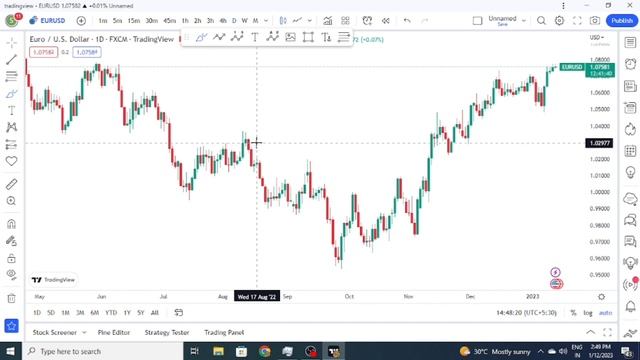Open the layout setup square icon
This screenshot has height=360, width=640.
[x=477, y=20]
